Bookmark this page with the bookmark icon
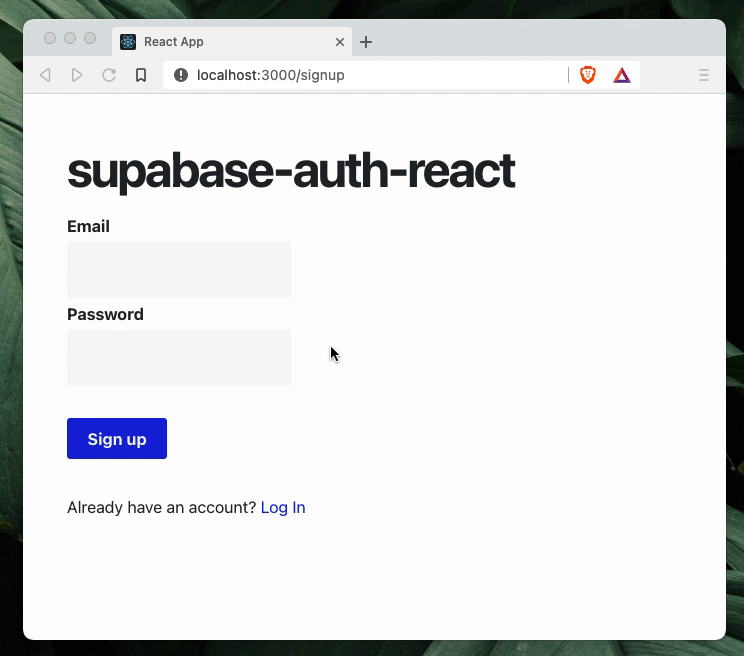 [x=141, y=75]
